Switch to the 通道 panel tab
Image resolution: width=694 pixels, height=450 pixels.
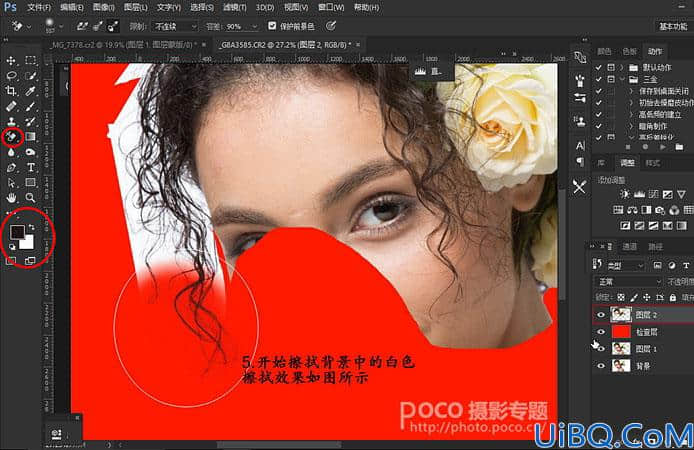[629, 246]
